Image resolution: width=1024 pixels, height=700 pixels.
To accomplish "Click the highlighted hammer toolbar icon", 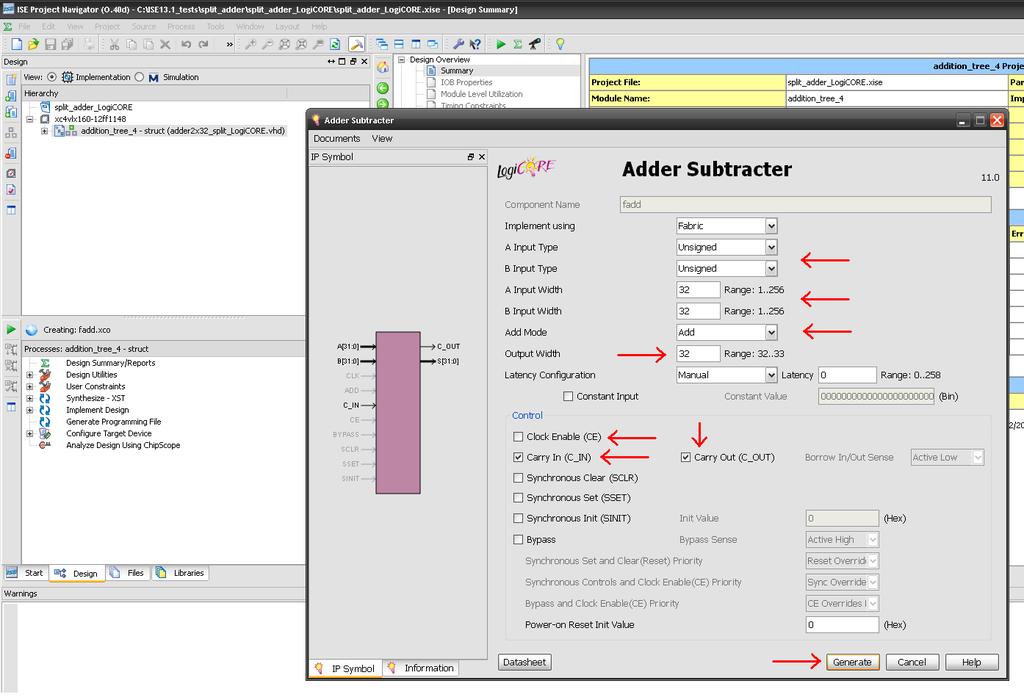I will coord(356,44).
